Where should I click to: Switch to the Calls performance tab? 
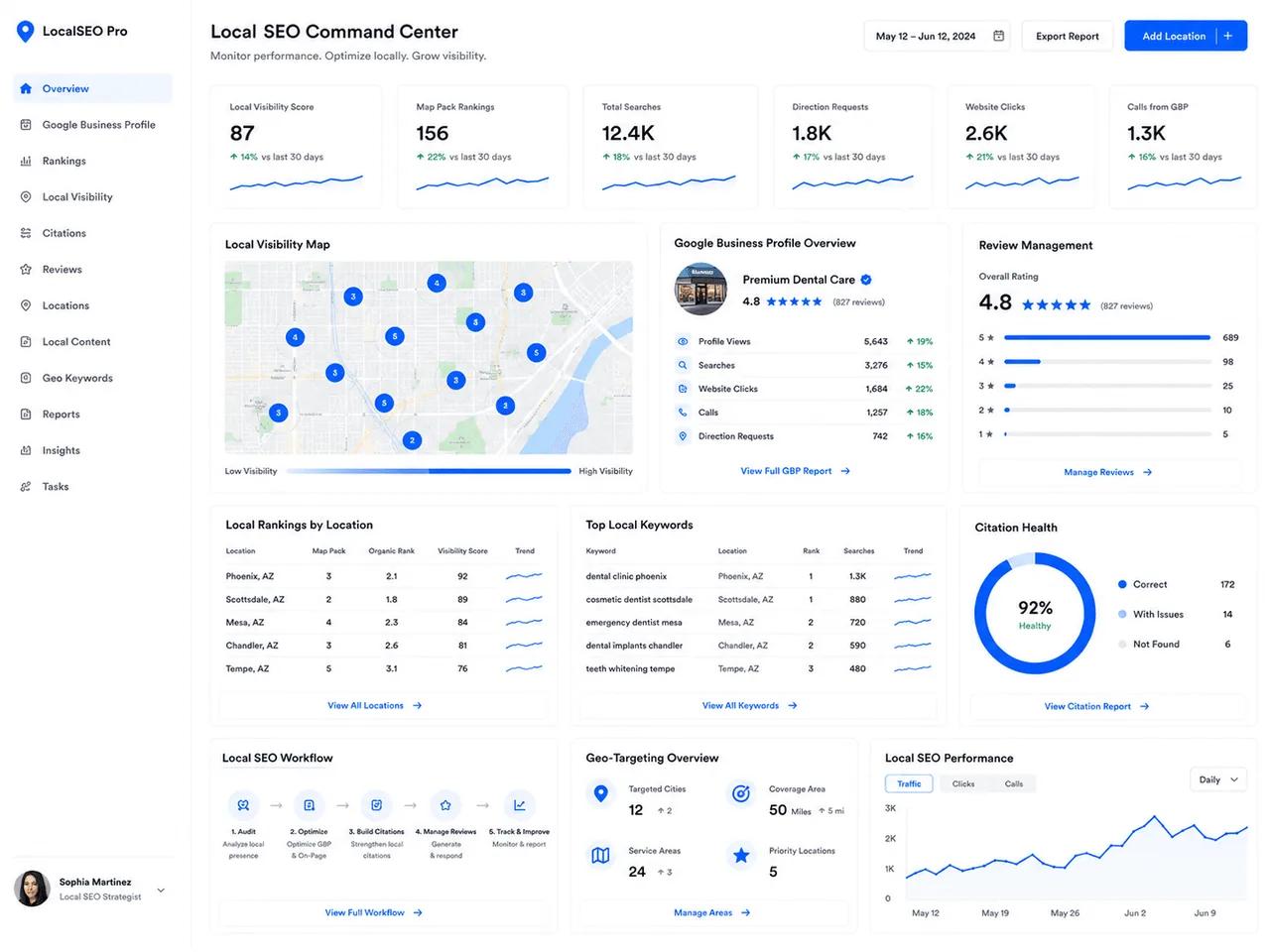tap(1013, 783)
